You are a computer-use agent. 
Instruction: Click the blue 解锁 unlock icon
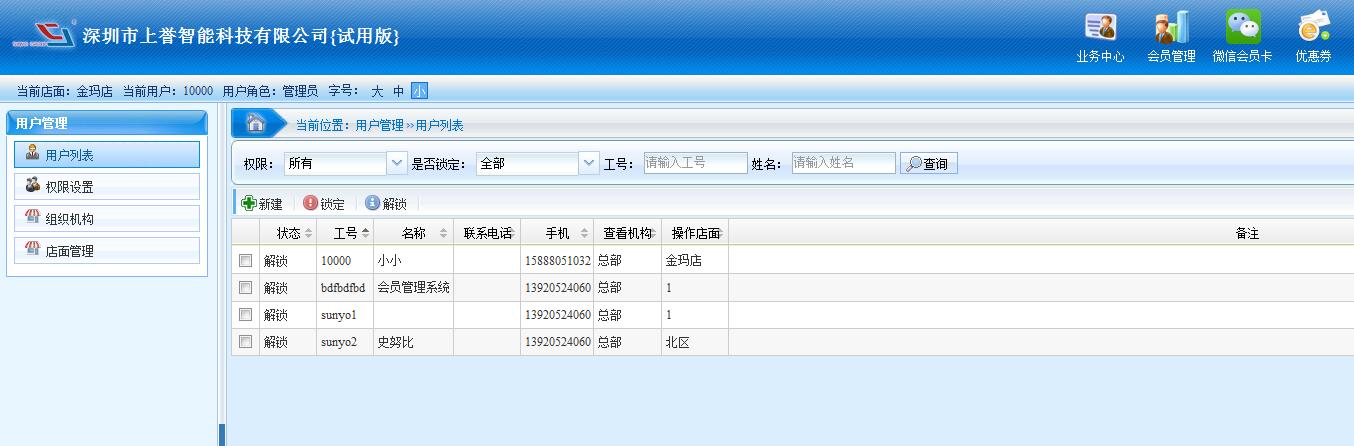[x=372, y=203]
